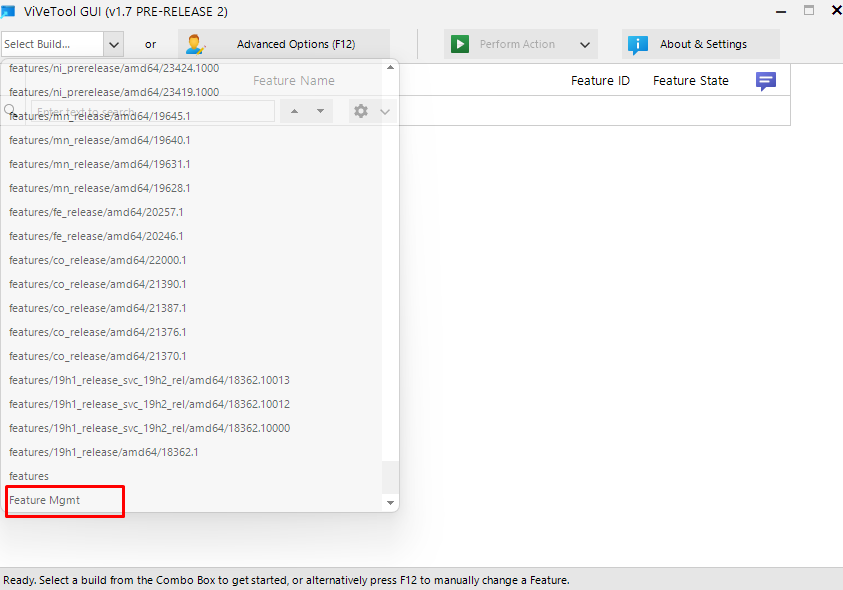Click the Feature Name column header

294,81
